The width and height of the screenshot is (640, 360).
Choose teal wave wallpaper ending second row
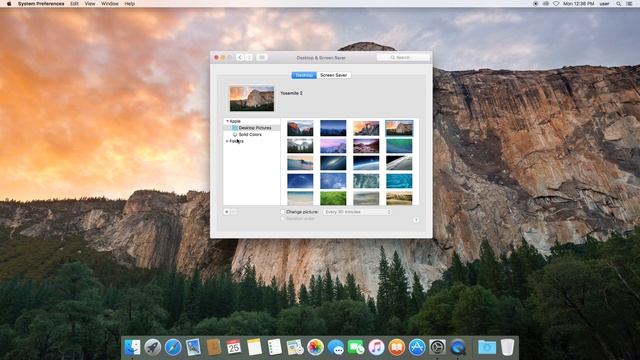pos(399,146)
